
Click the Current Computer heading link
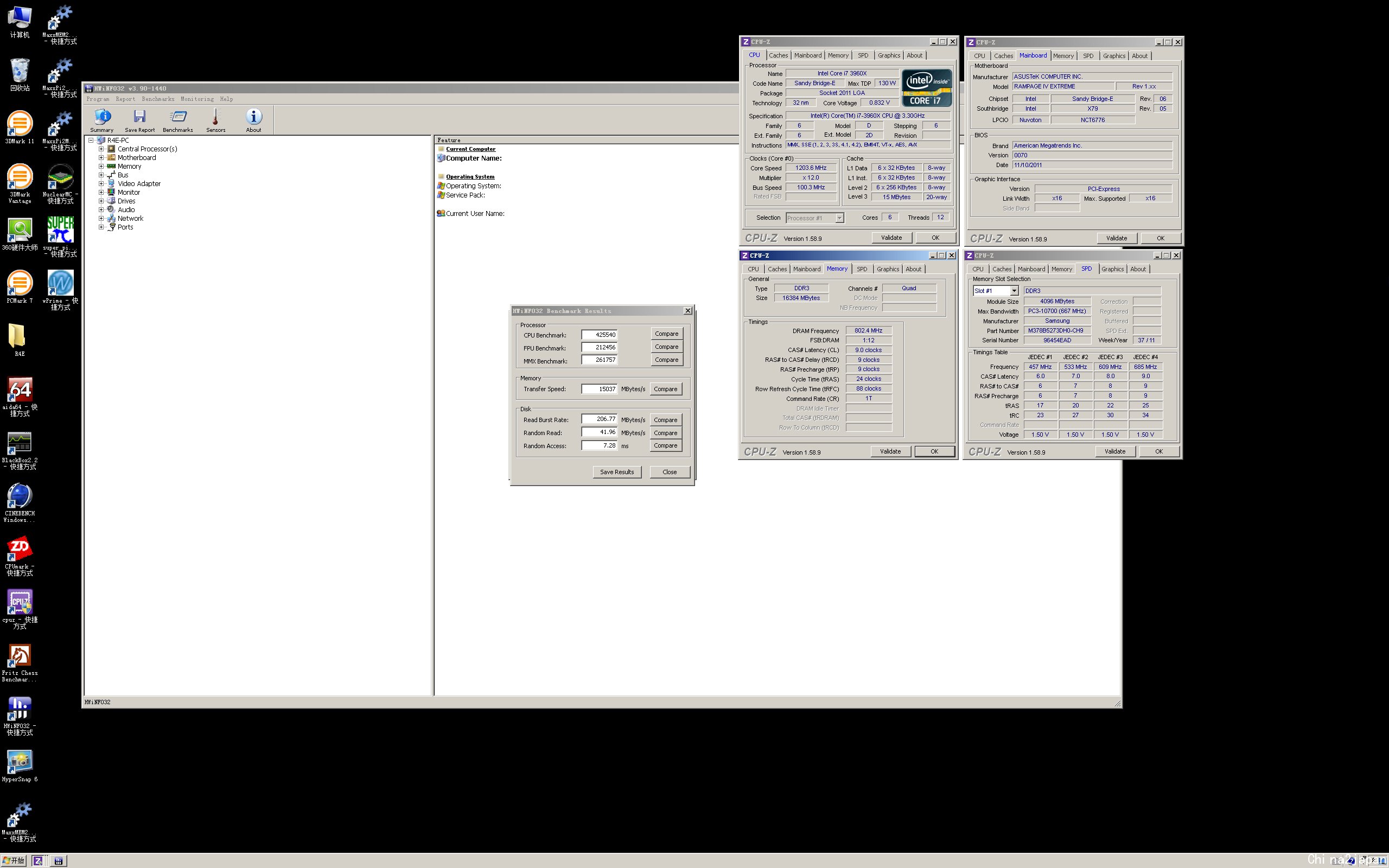pyautogui.click(x=470, y=149)
